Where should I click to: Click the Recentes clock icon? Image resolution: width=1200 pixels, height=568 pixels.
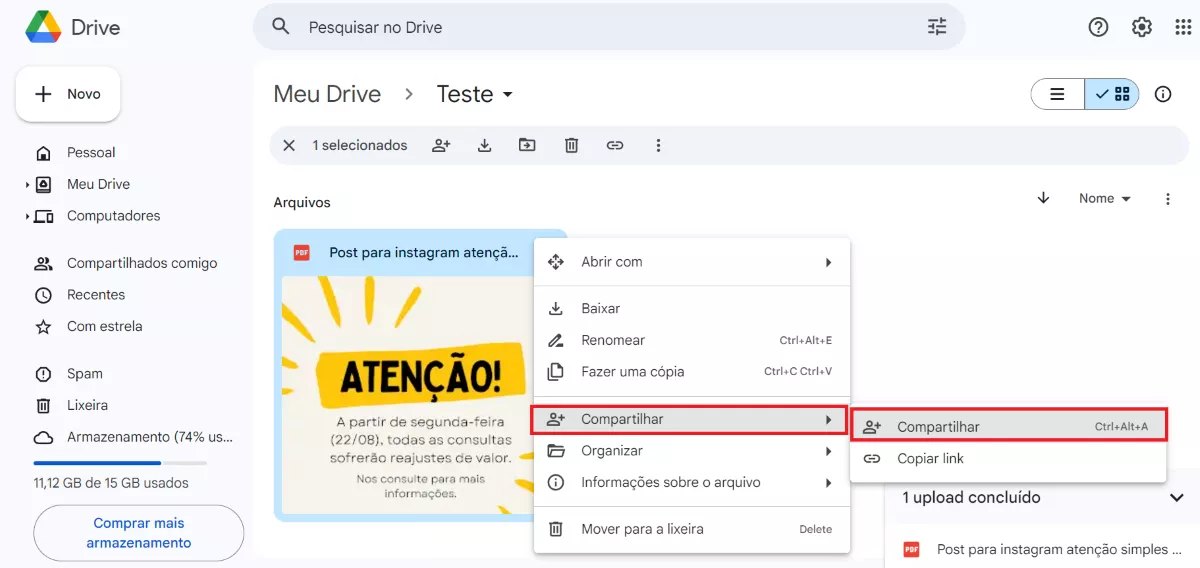[x=43, y=295]
